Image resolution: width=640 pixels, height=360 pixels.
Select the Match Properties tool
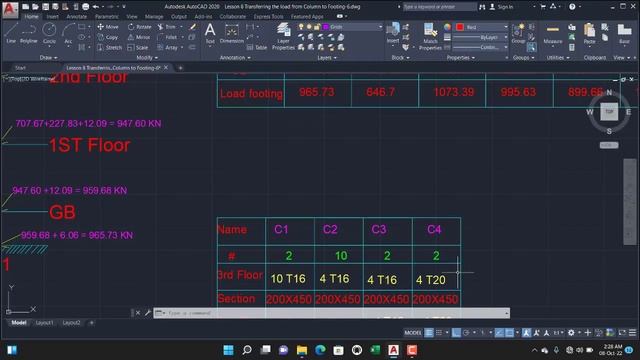pos(430,36)
